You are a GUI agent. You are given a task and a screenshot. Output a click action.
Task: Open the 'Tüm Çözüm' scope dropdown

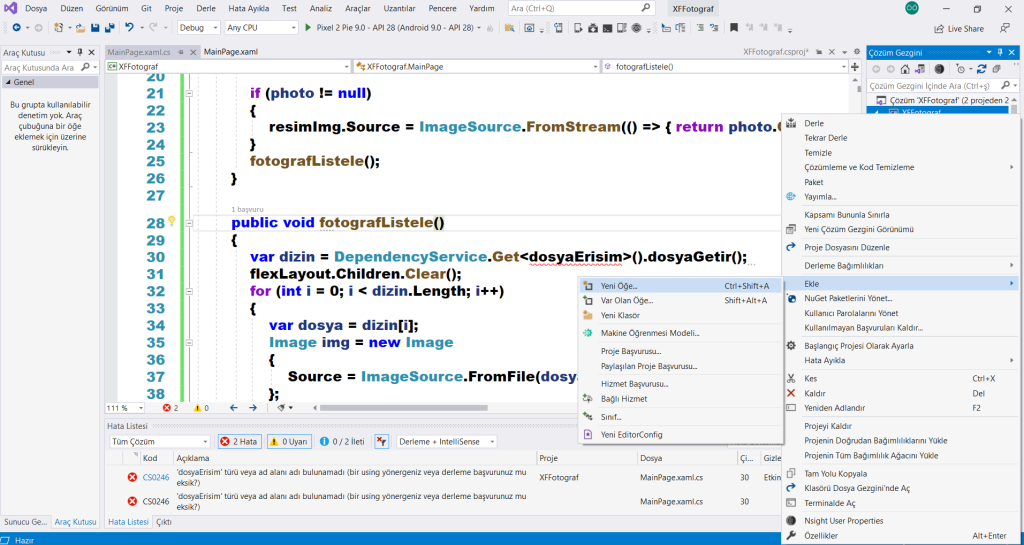point(158,441)
